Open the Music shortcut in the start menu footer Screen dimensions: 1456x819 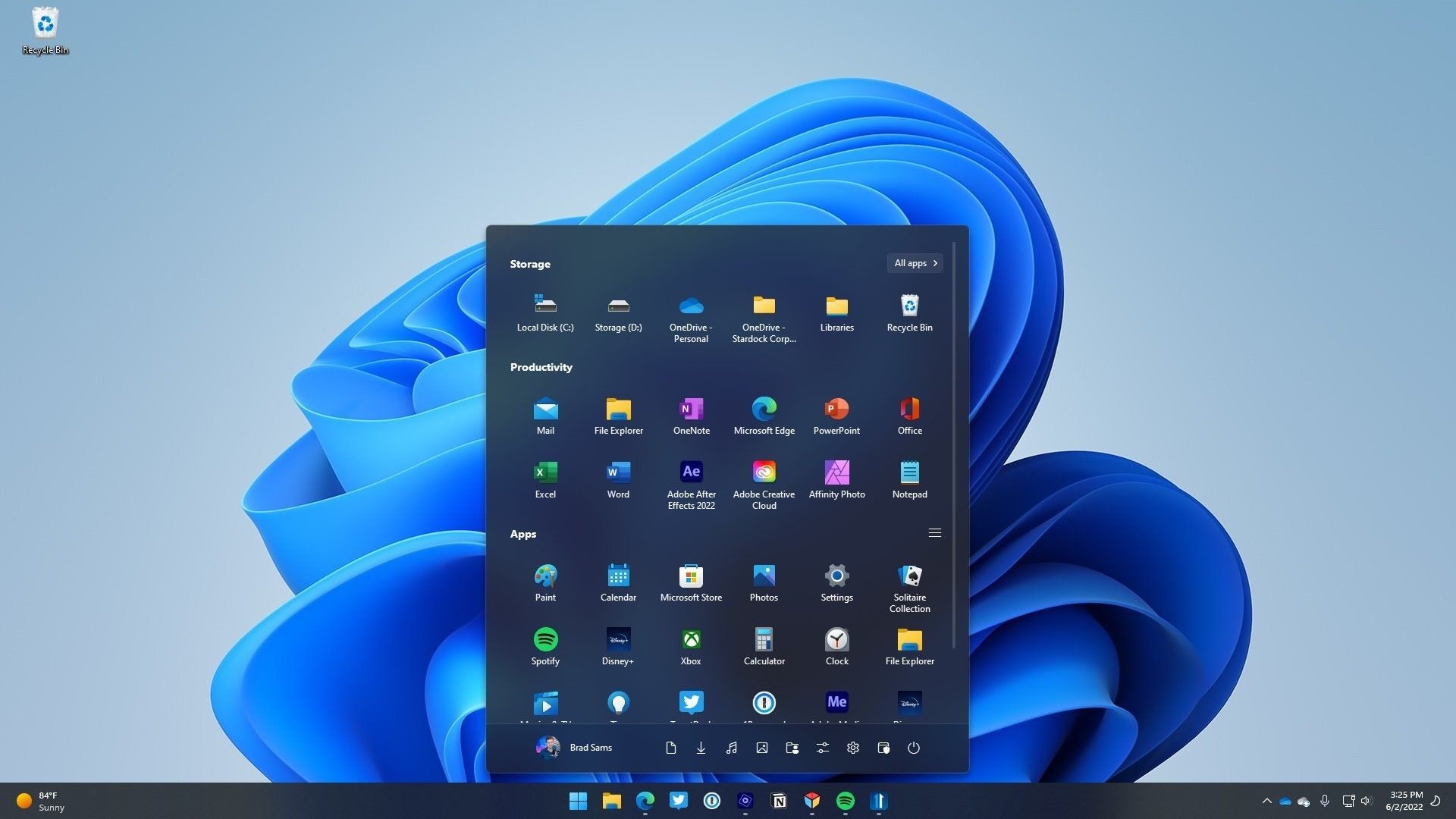click(x=731, y=748)
